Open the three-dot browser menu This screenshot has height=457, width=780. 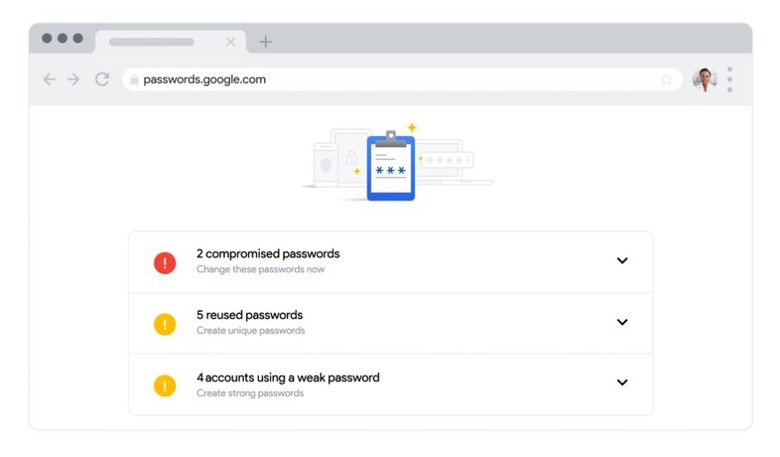730,80
